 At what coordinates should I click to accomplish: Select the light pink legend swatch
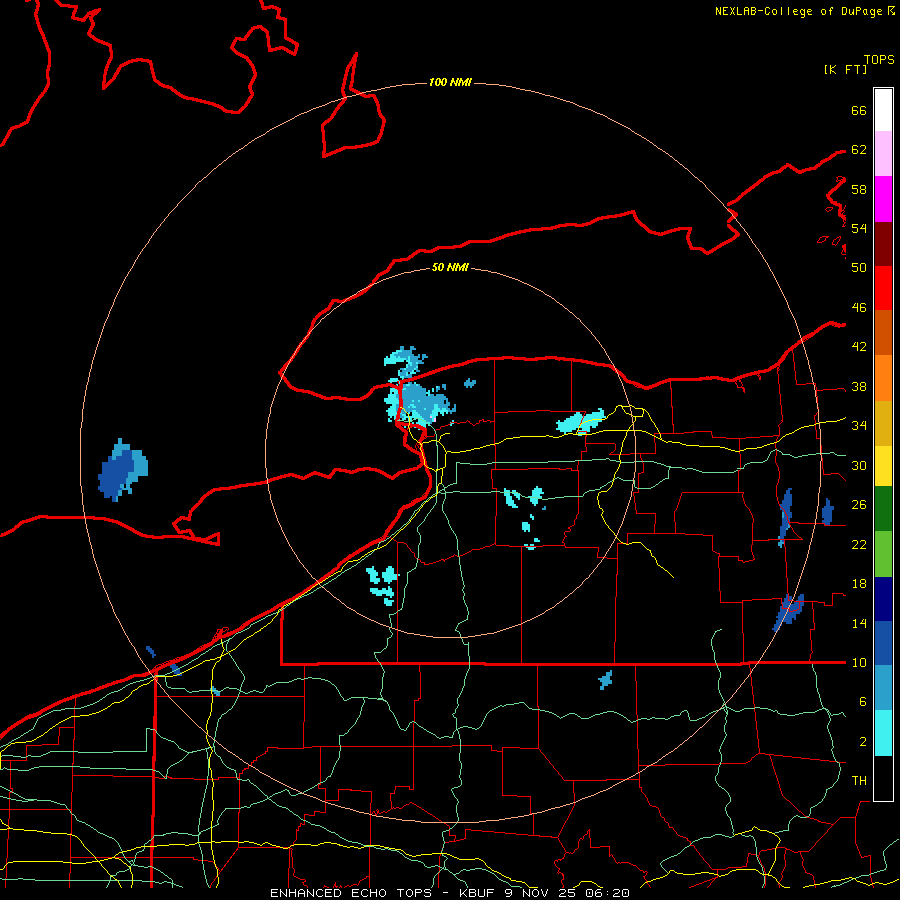point(883,154)
